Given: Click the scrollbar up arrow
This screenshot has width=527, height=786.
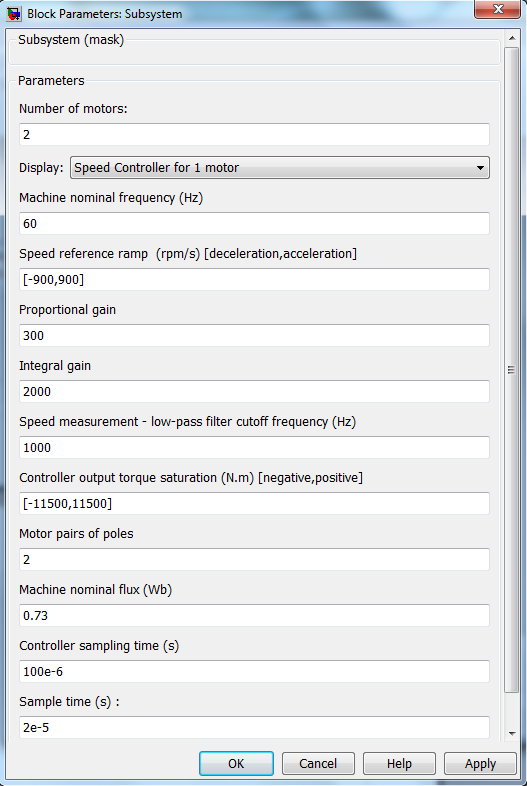Looking at the screenshot, I should [x=511, y=39].
